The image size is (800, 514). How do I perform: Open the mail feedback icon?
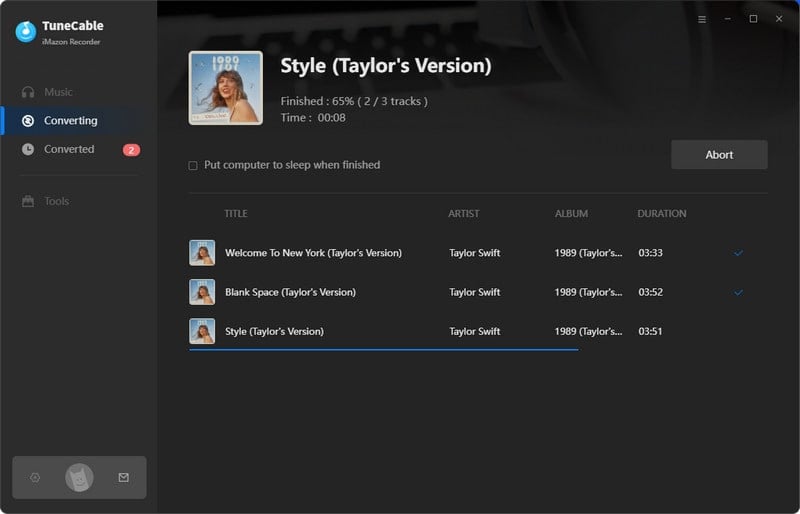(123, 478)
